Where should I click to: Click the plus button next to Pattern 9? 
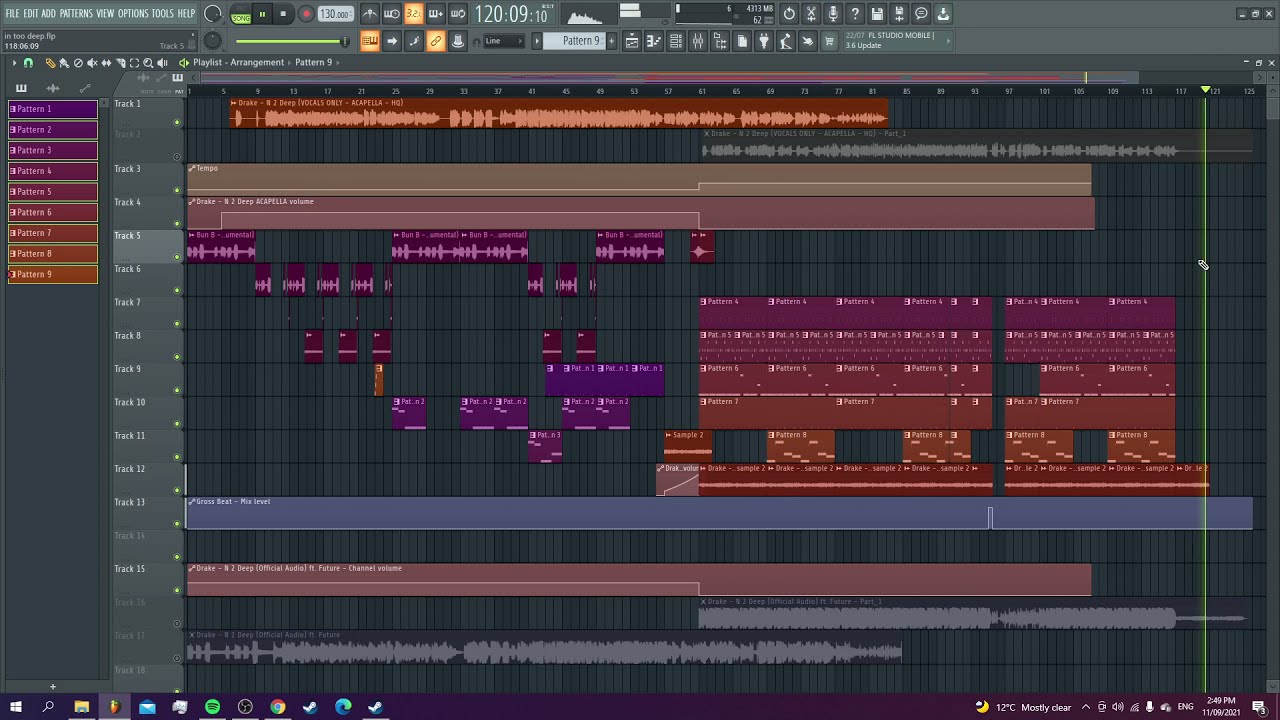pos(610,41)
